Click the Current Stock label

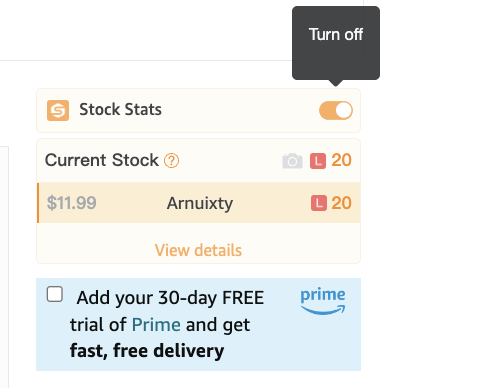pos(102,160)
